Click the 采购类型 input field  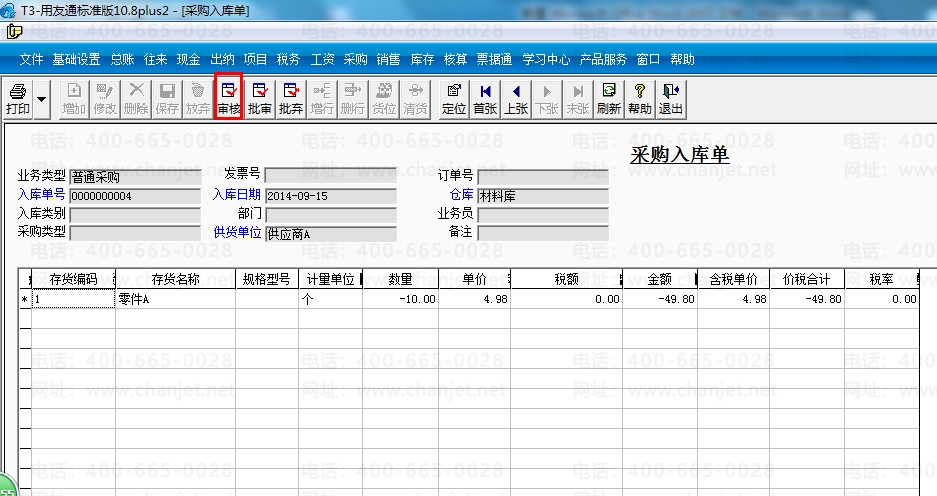point(135,233)
